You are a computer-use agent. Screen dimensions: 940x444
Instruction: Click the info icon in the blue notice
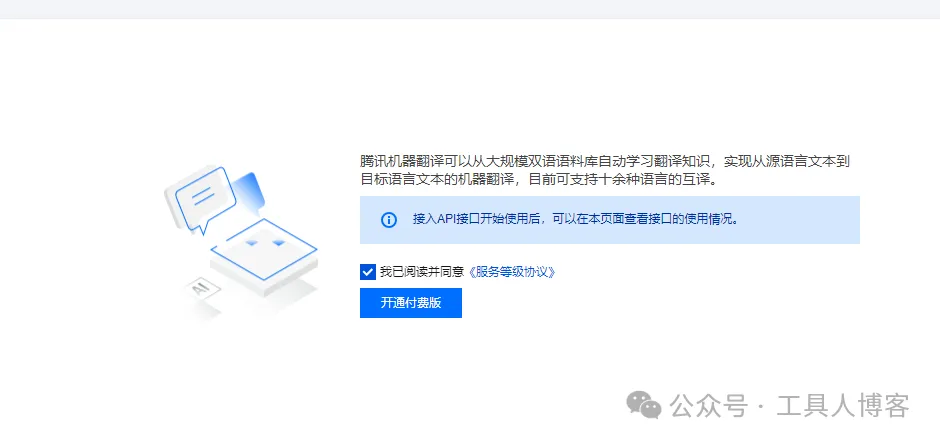[389, 219]
